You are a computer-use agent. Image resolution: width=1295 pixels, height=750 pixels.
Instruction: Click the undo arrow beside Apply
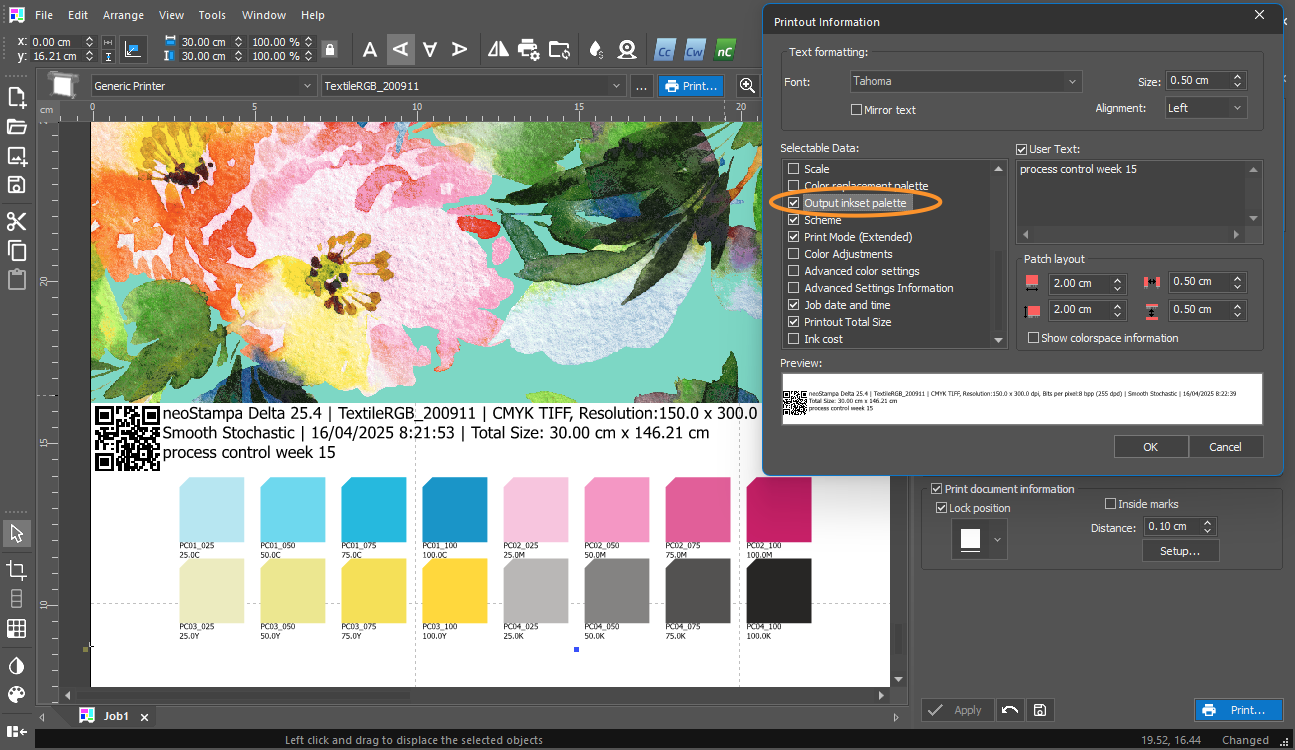[1009, 710]
